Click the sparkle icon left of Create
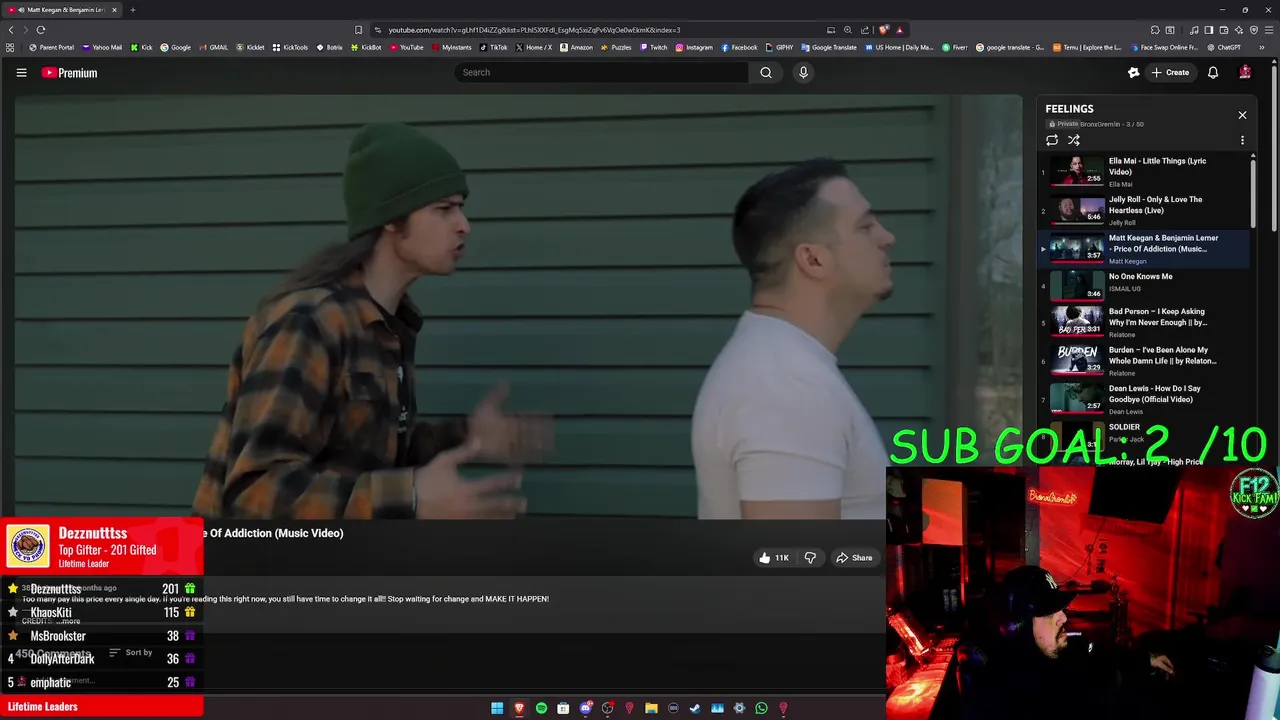 point(1134,72)
